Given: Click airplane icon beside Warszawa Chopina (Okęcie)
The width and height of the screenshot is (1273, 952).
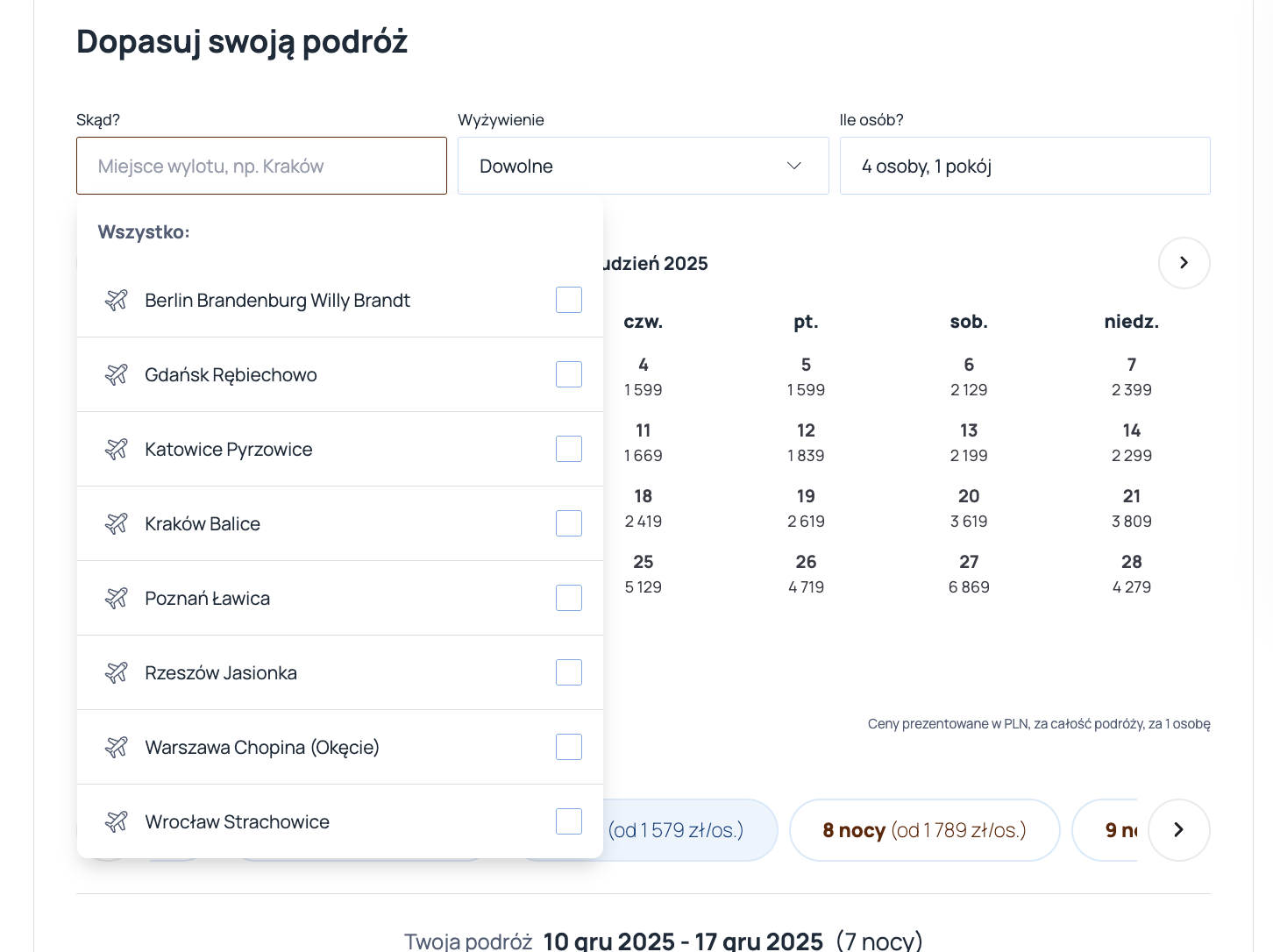Looking at the screenshot, I should click(117, 747).
